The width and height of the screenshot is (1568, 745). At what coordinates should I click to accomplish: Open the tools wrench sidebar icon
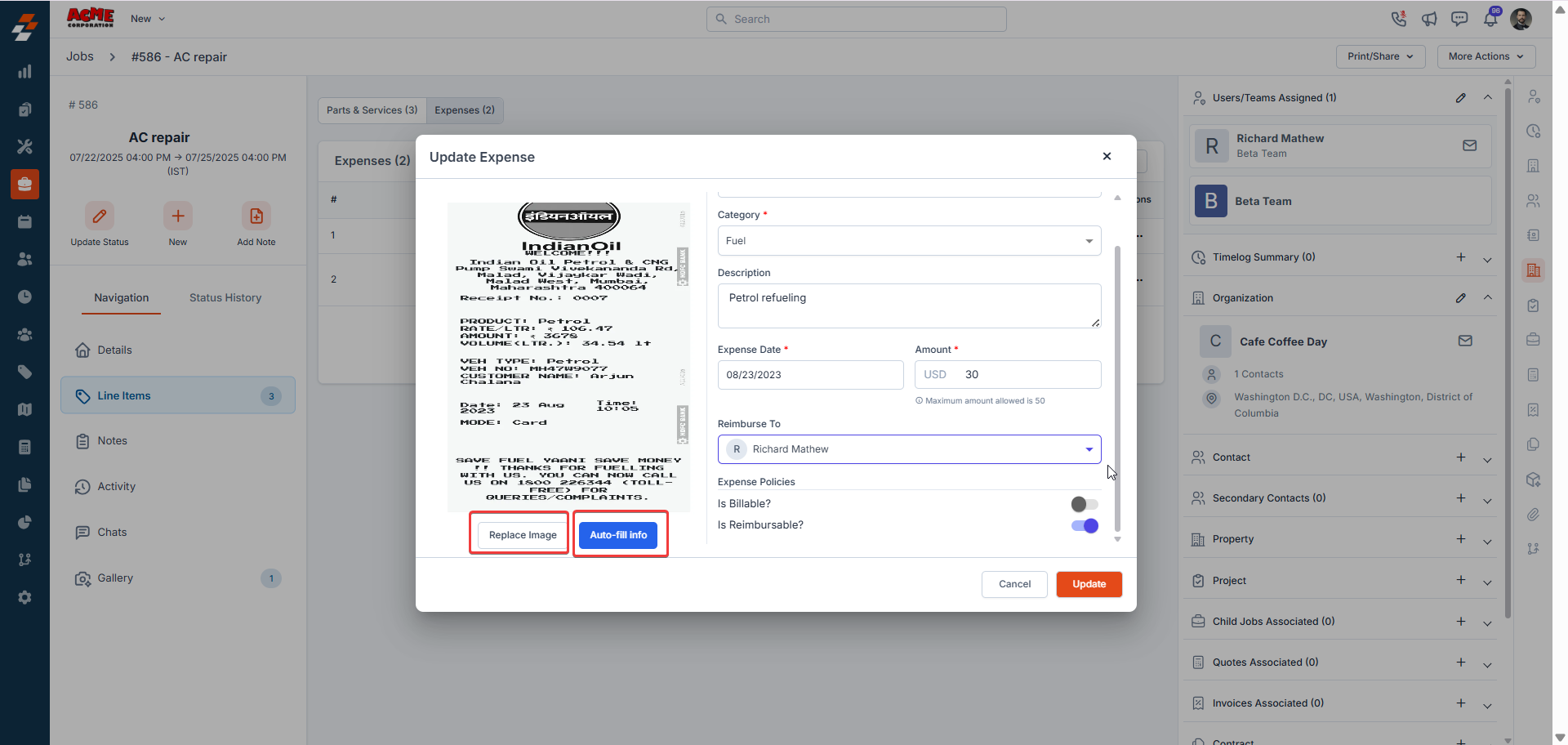click(x=24, y=146)
